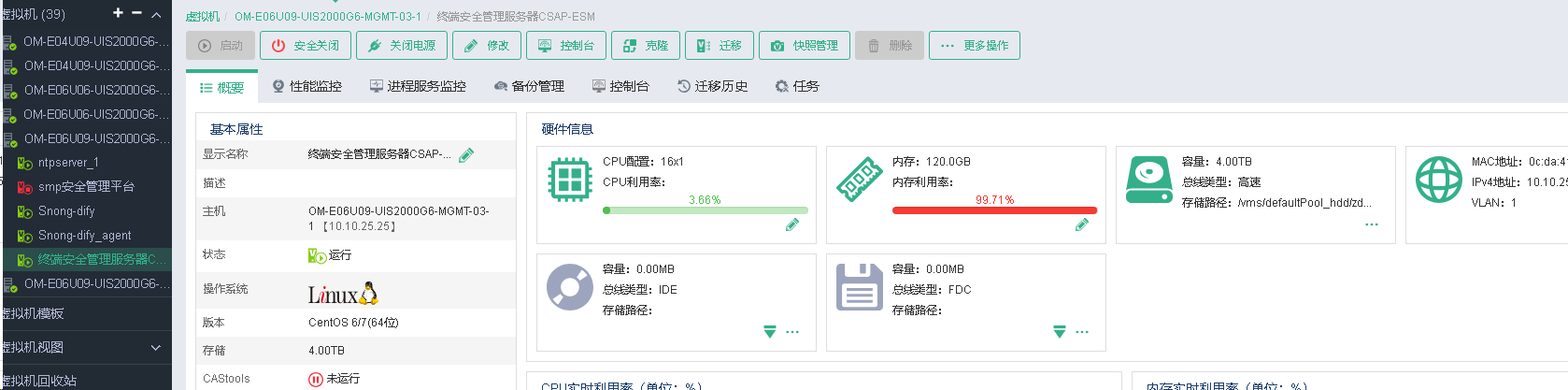Select ntpserver_1 in the VM tree

[67, 163]
